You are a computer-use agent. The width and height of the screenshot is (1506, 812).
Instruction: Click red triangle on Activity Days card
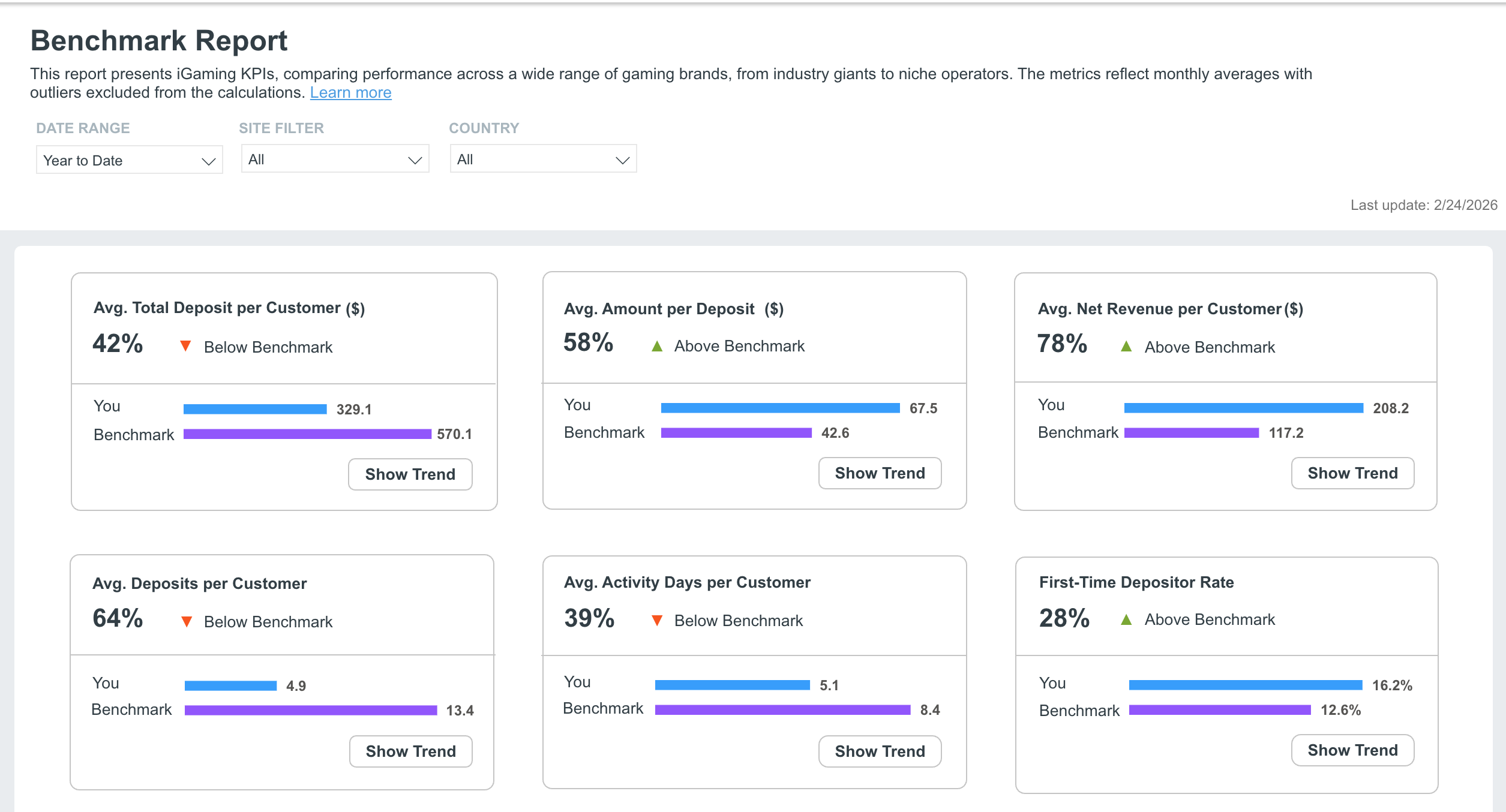(x=657, y=620)
